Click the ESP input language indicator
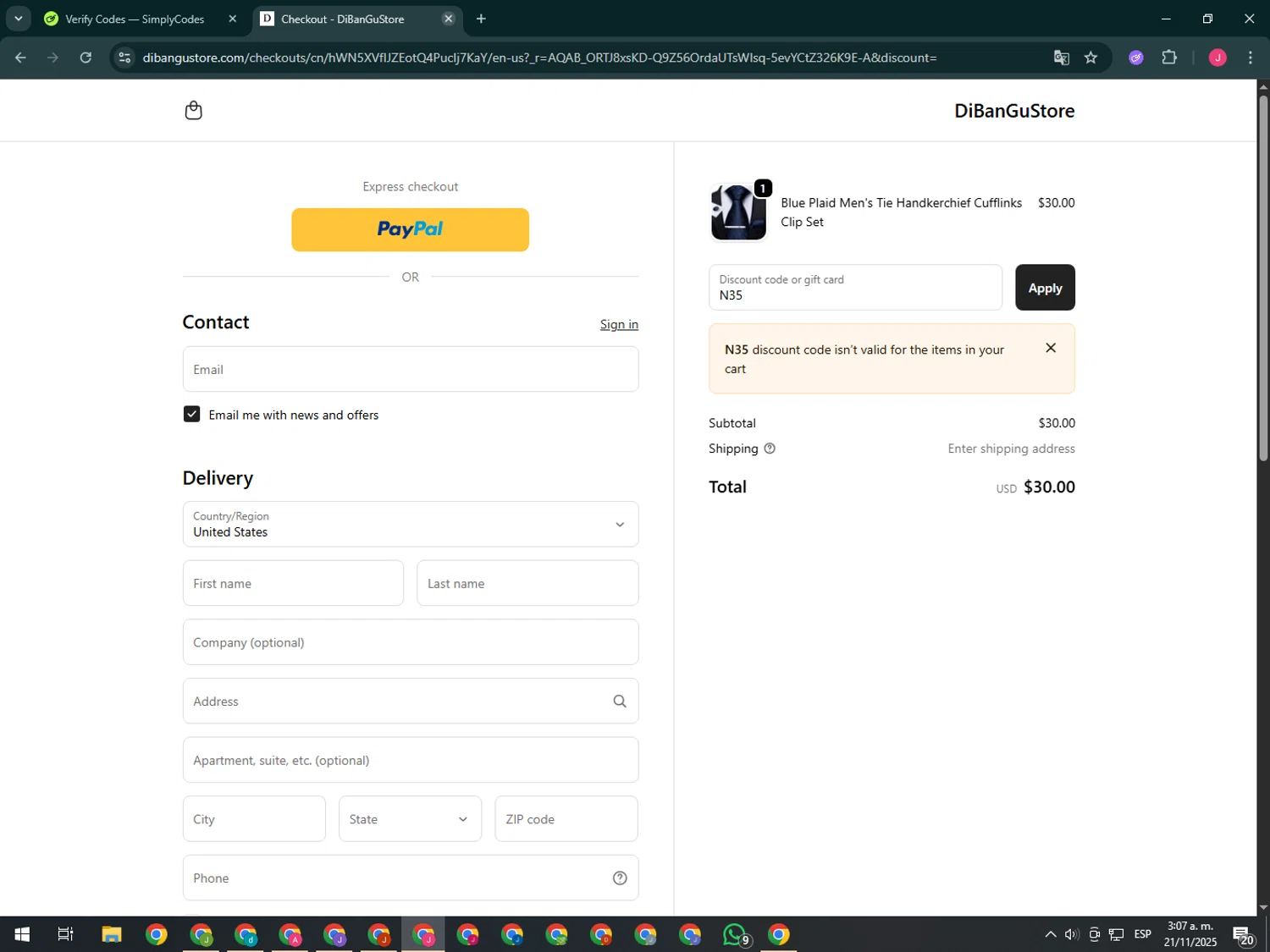Screen dimensions: 1270x952 1143,934
